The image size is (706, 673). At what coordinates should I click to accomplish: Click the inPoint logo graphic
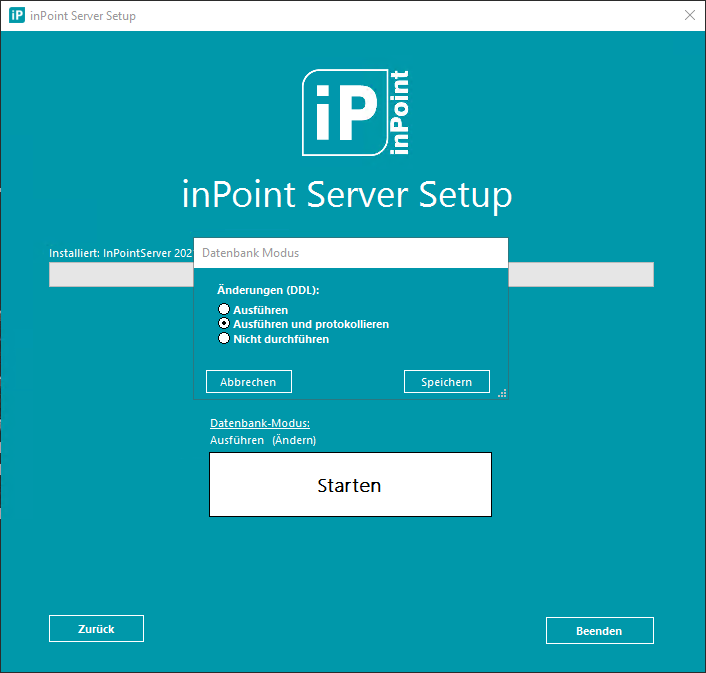pyautogui.click(x=356, y=113)
